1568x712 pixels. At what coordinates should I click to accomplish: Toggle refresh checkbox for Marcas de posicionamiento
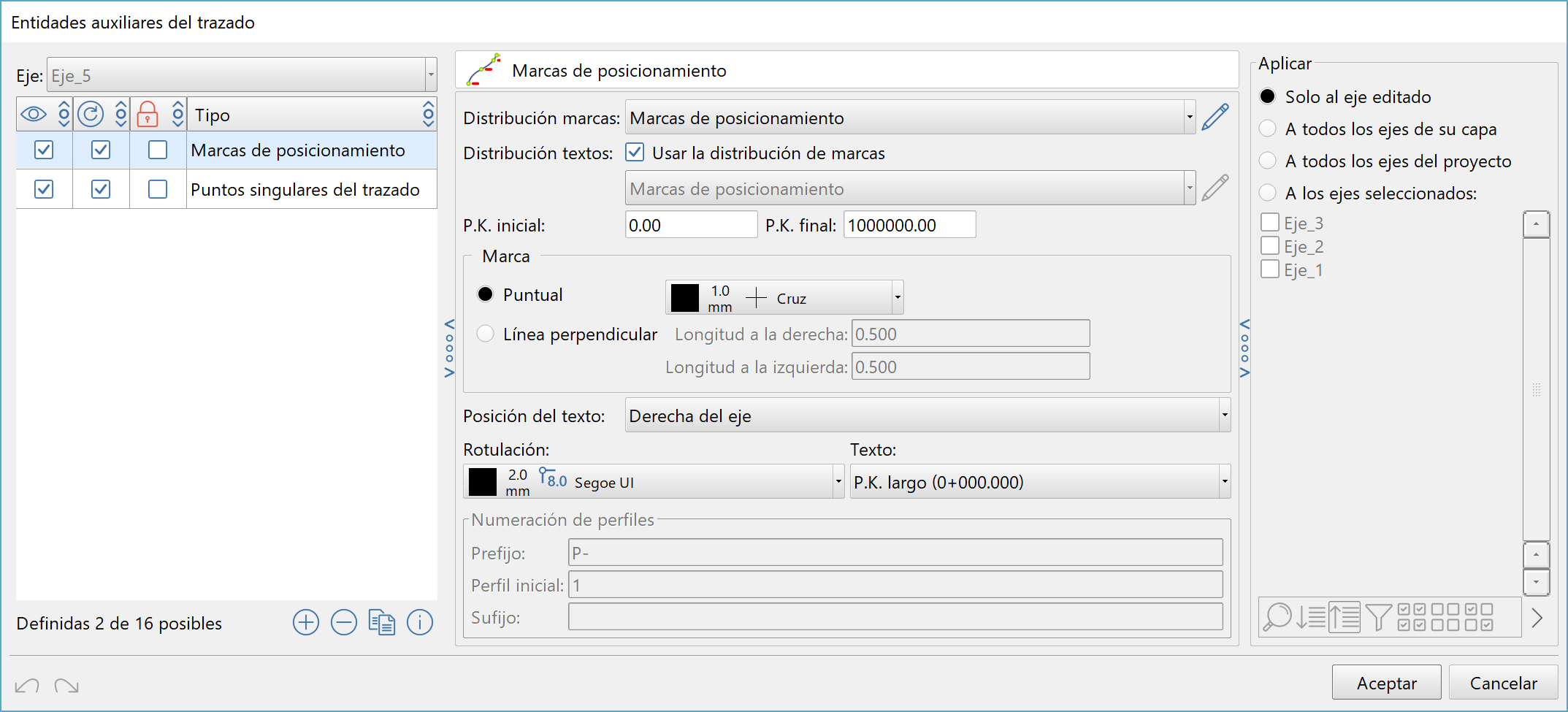[101, 150]
